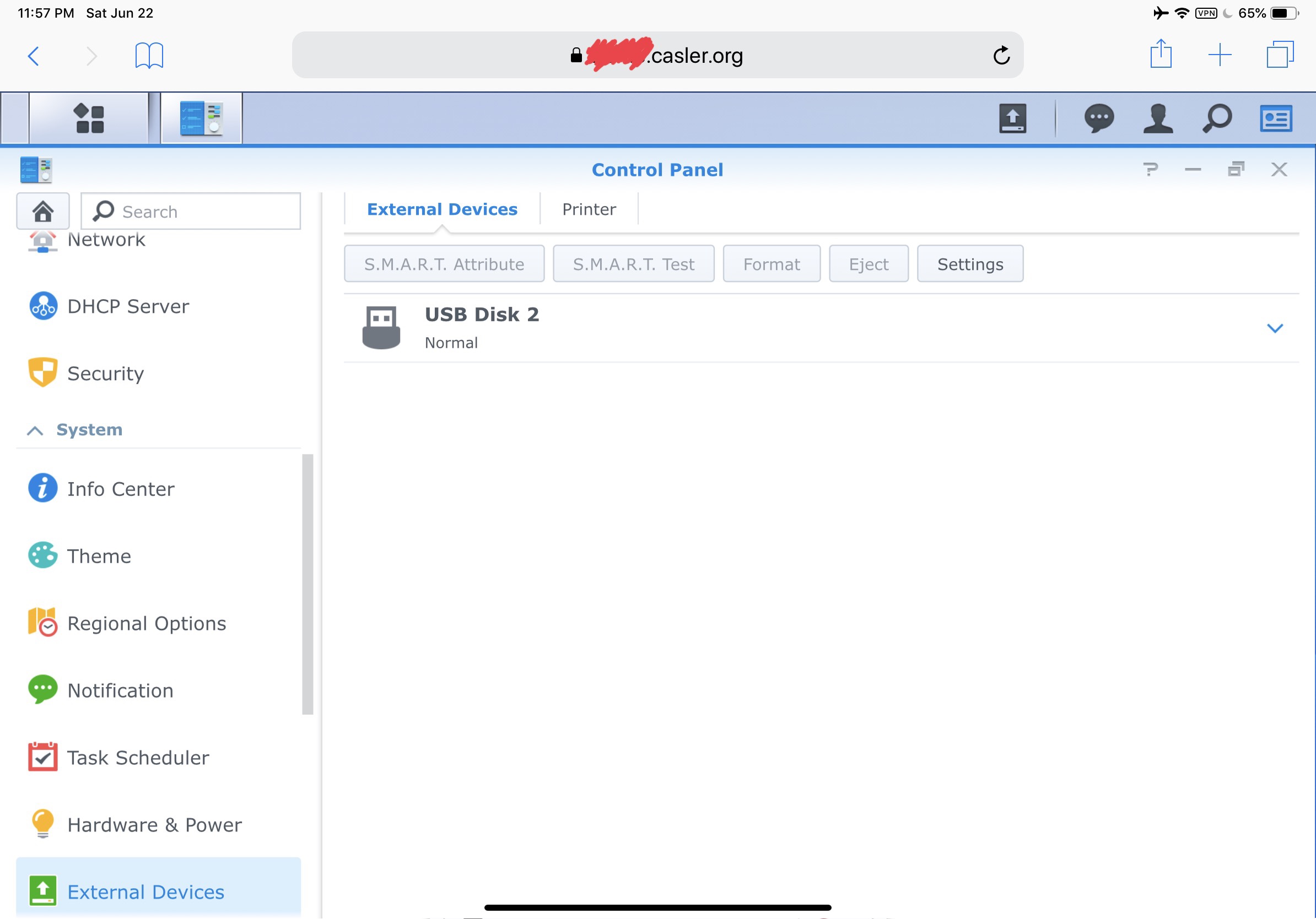Collapse the System section
This screenshot has height=919, width=1316.
(x=35, y=430)
